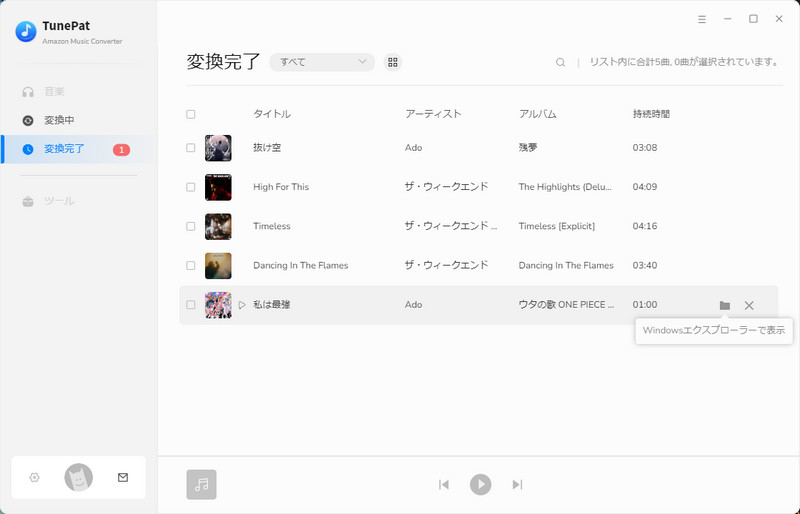Click album text Timeless [Explicit]
This screenshot has width=800, height=514.
[557, 226]
